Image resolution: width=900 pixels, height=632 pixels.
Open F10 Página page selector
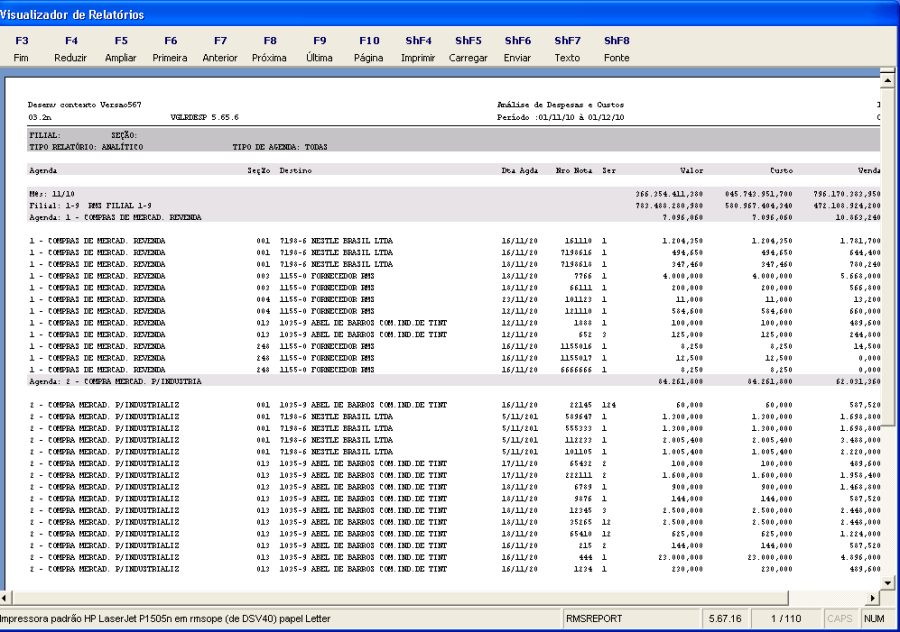[368, 49]
